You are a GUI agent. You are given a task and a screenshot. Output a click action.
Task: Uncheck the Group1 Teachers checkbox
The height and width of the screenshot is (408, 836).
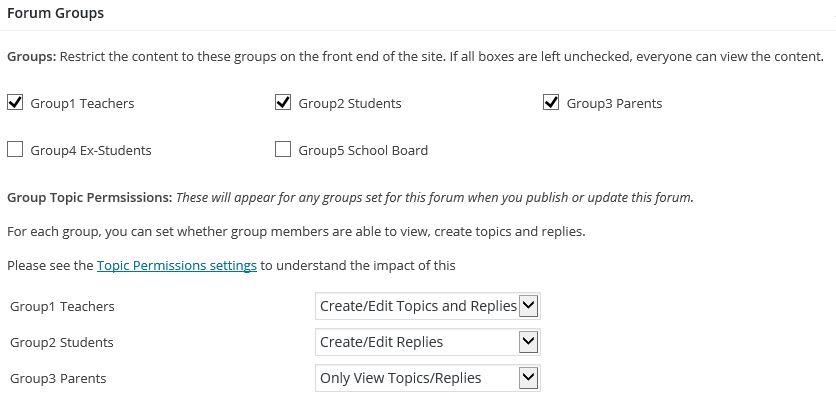pos(15,102)
